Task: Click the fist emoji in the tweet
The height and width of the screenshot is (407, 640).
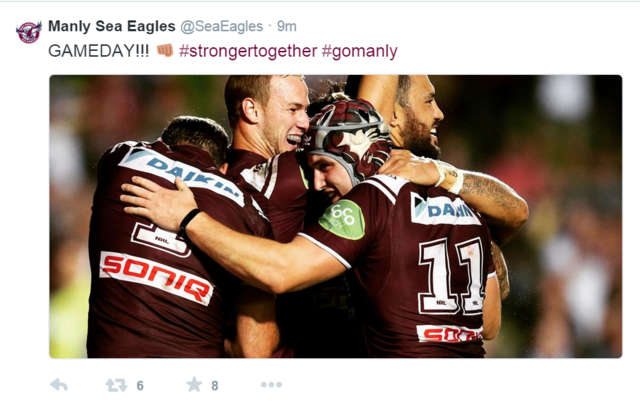Action: (x=165, y=51)
